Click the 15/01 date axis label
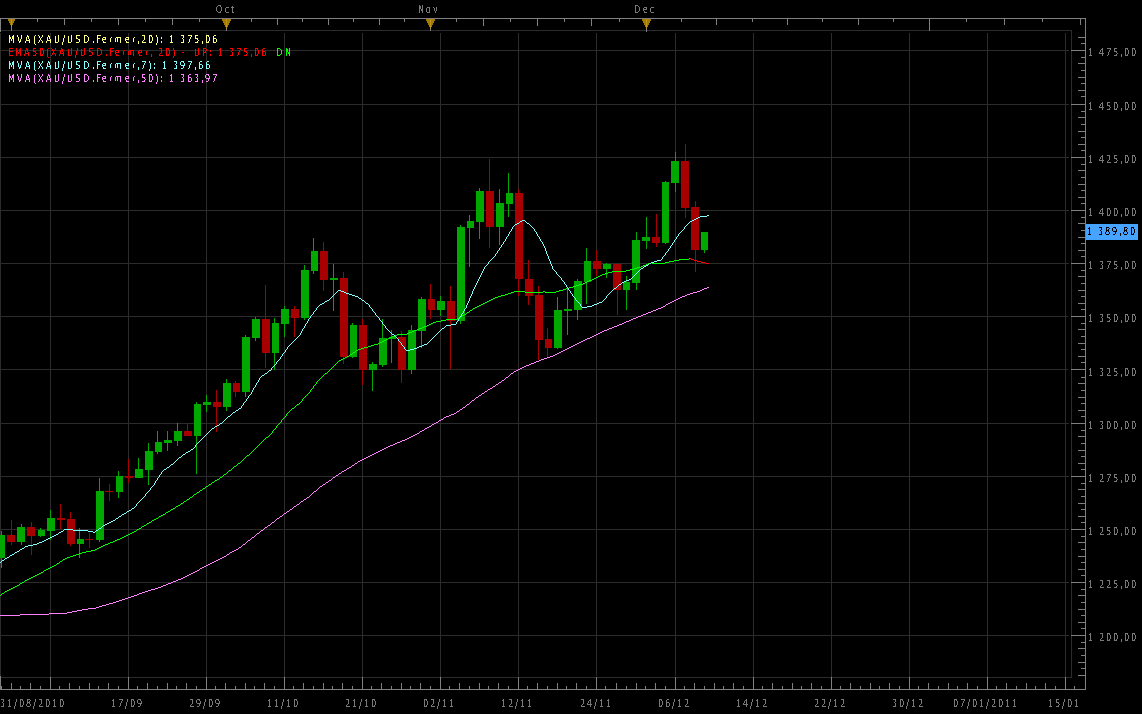This screenshot has width=1142, height=714. tap(1063, 703)
